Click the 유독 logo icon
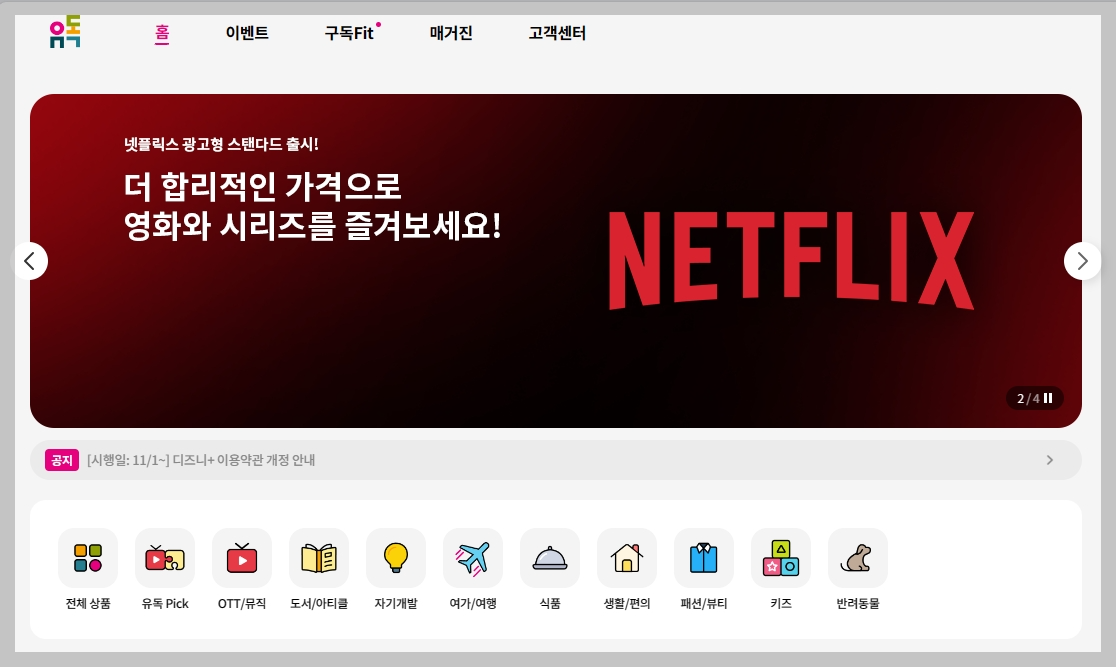The height and width of the screenshot is (667, 1116). point(65,32)
